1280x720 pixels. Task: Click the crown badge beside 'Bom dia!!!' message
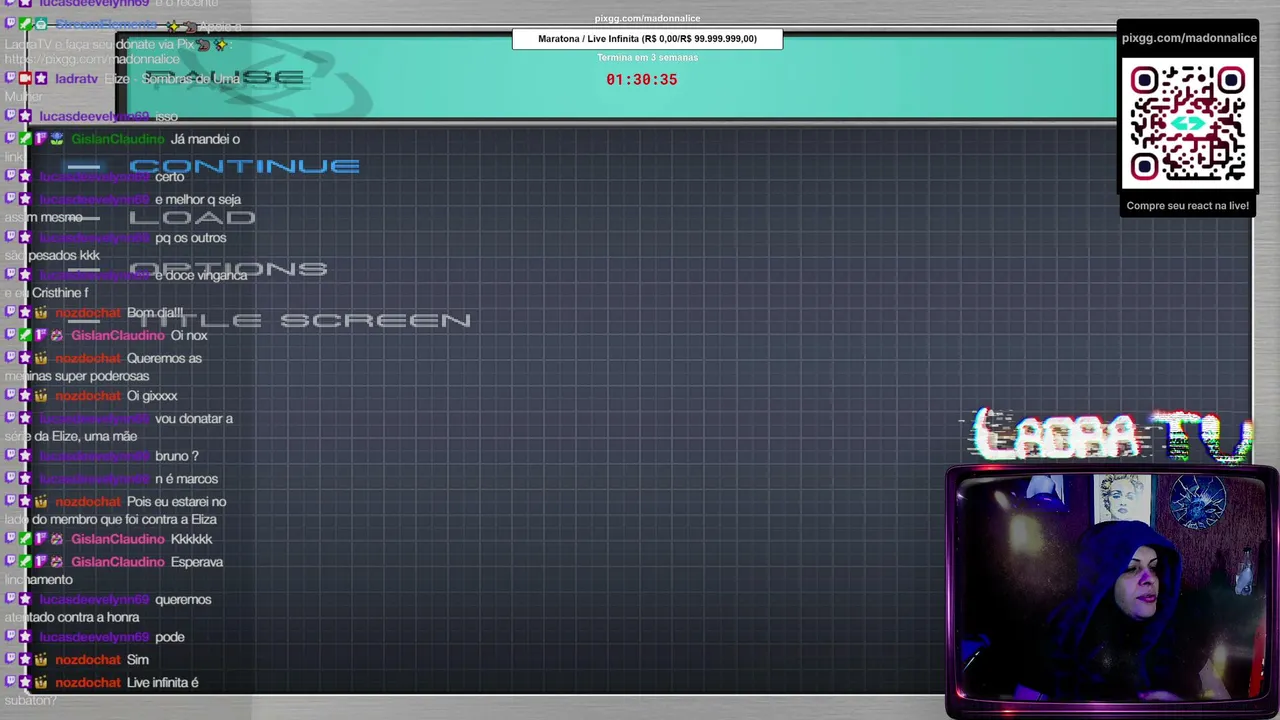(x=41, y=313)
